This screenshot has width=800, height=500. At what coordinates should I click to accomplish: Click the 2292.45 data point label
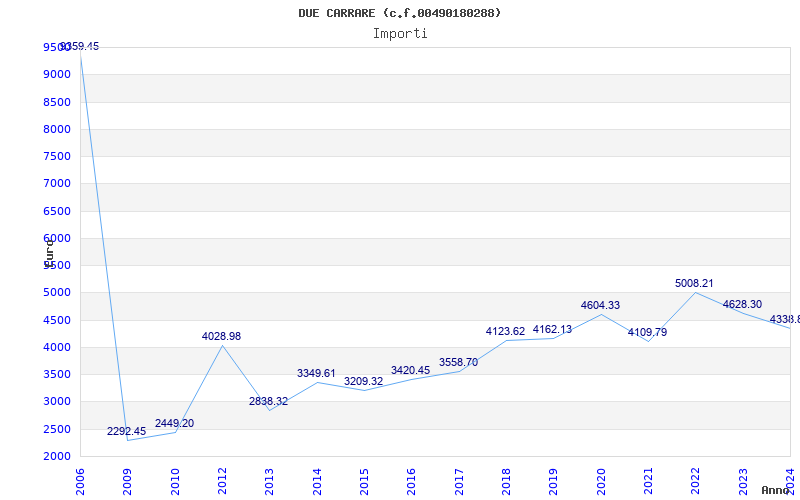[127, 432]
